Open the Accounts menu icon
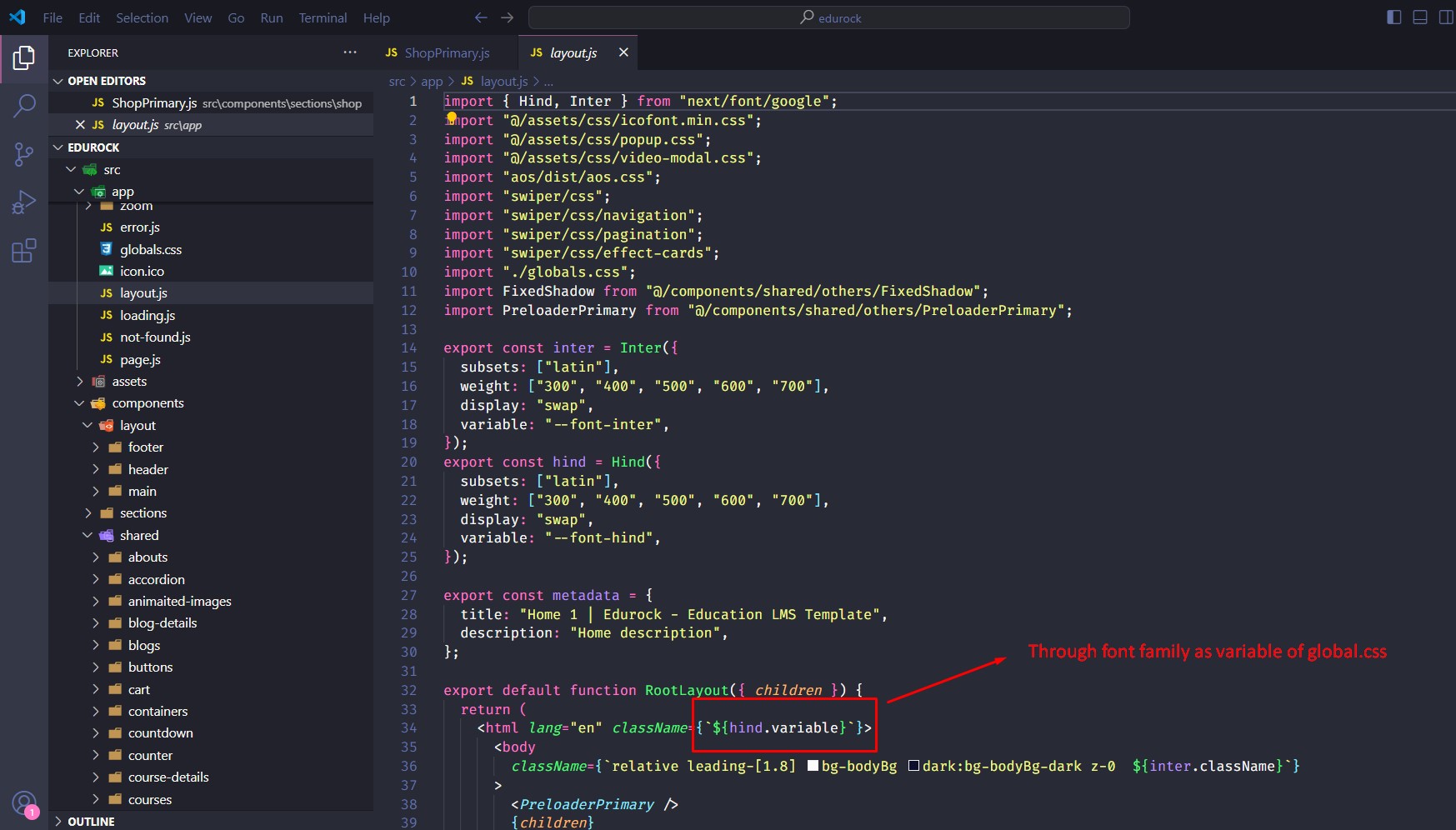The width and height of the screenshot is (1456, 830). [x=24, y=803]
